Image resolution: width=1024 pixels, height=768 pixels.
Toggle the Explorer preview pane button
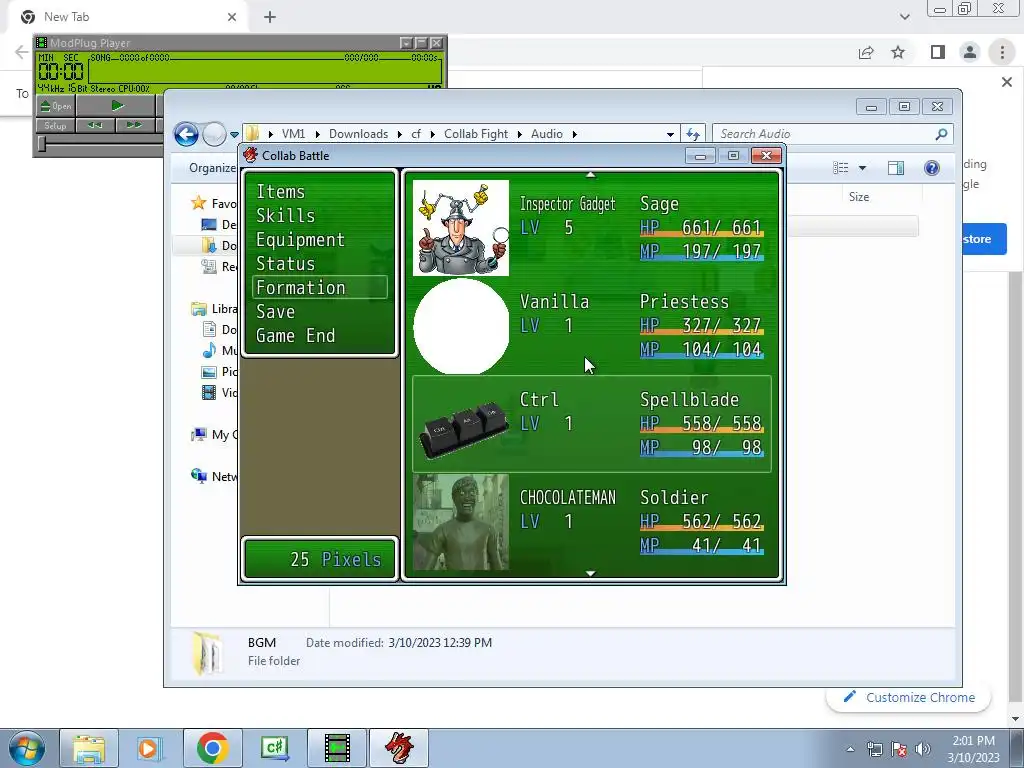[x=896, y=168]
